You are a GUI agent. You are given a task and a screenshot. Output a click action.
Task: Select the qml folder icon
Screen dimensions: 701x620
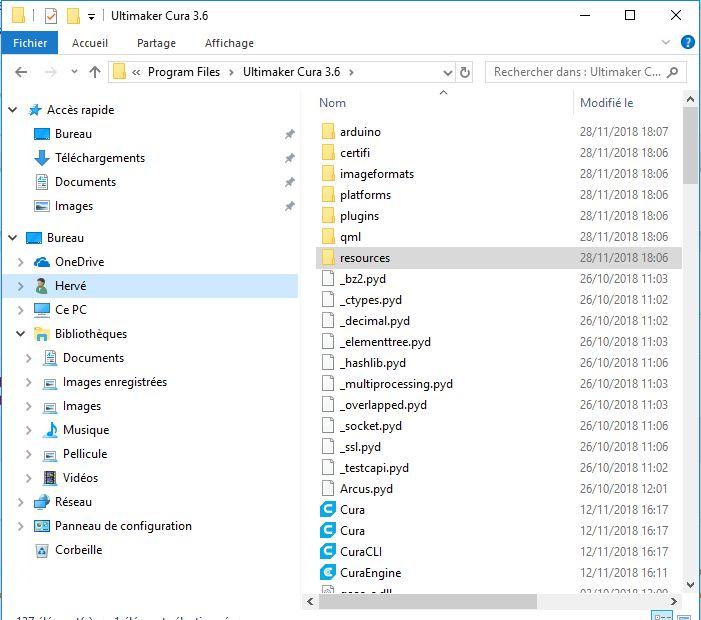click(328, 236)
